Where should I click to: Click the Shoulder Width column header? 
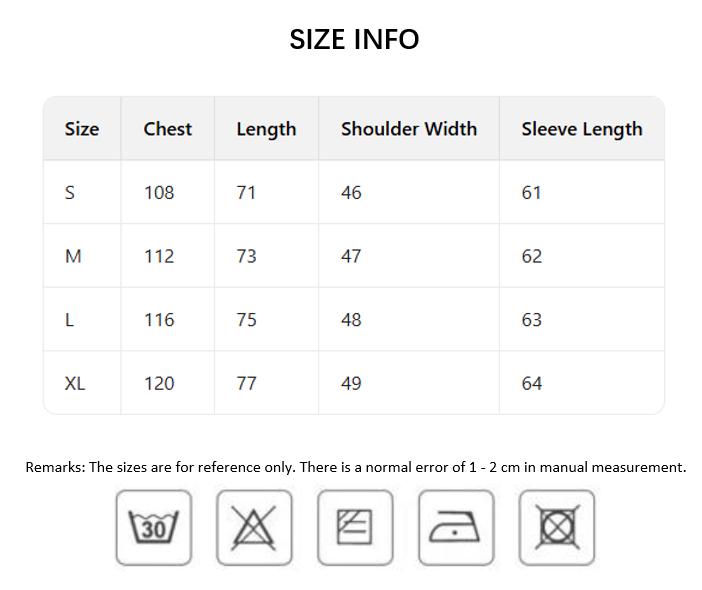[409, 129]
